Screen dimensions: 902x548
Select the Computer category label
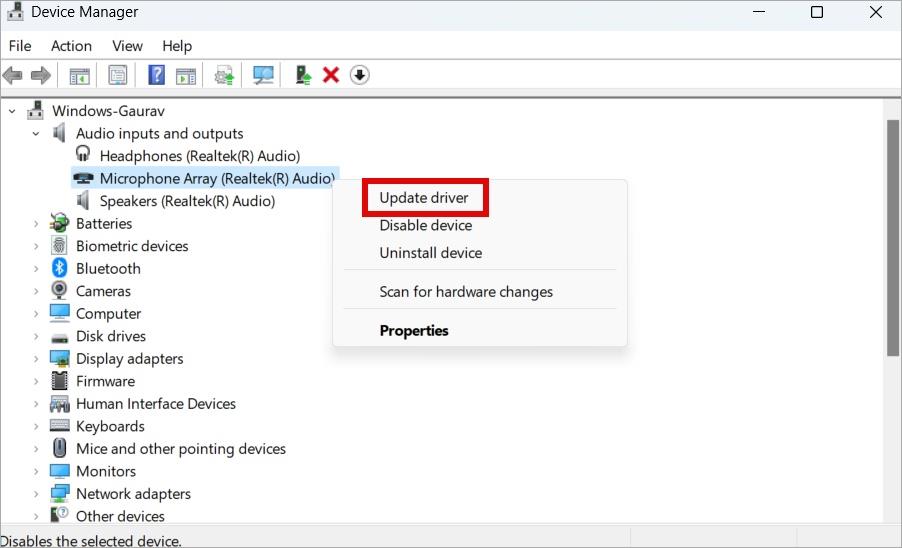[108, 313]
